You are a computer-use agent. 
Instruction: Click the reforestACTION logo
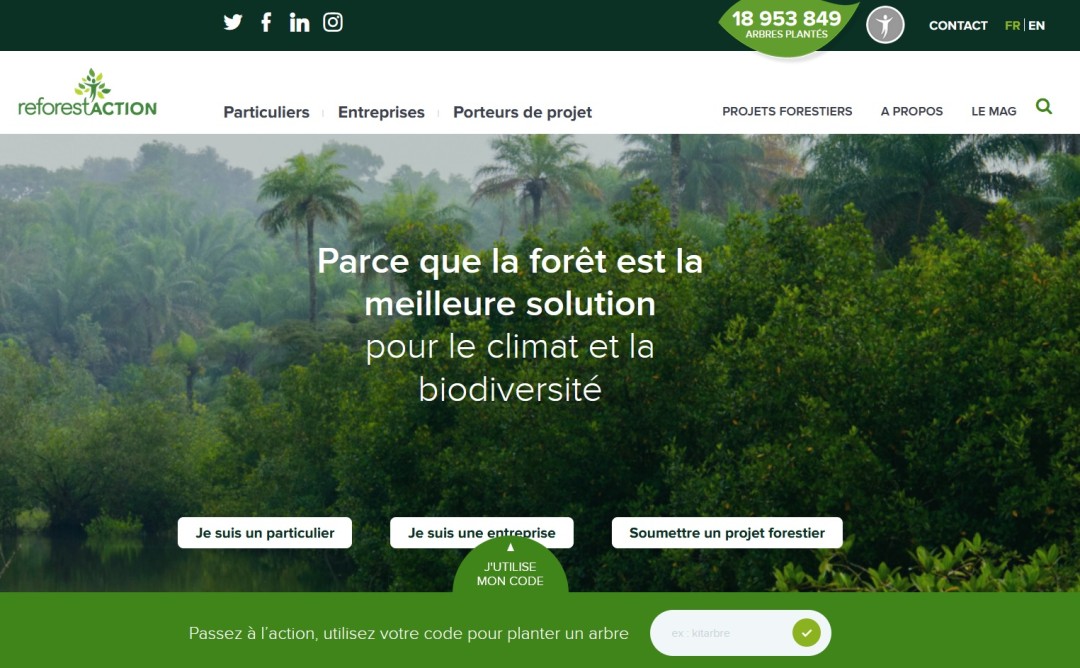87,93
